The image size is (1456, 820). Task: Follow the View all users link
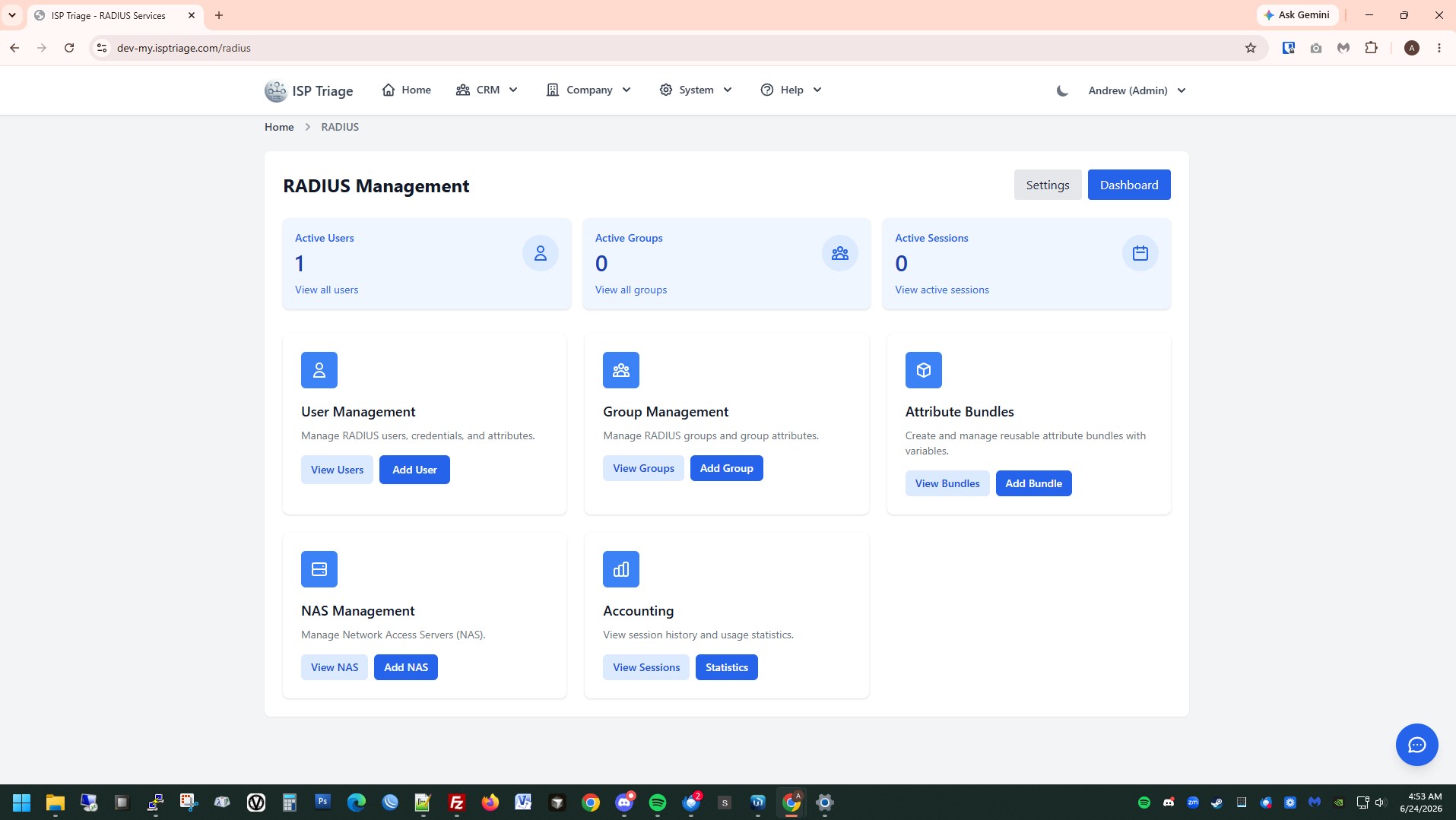[326, 290]
